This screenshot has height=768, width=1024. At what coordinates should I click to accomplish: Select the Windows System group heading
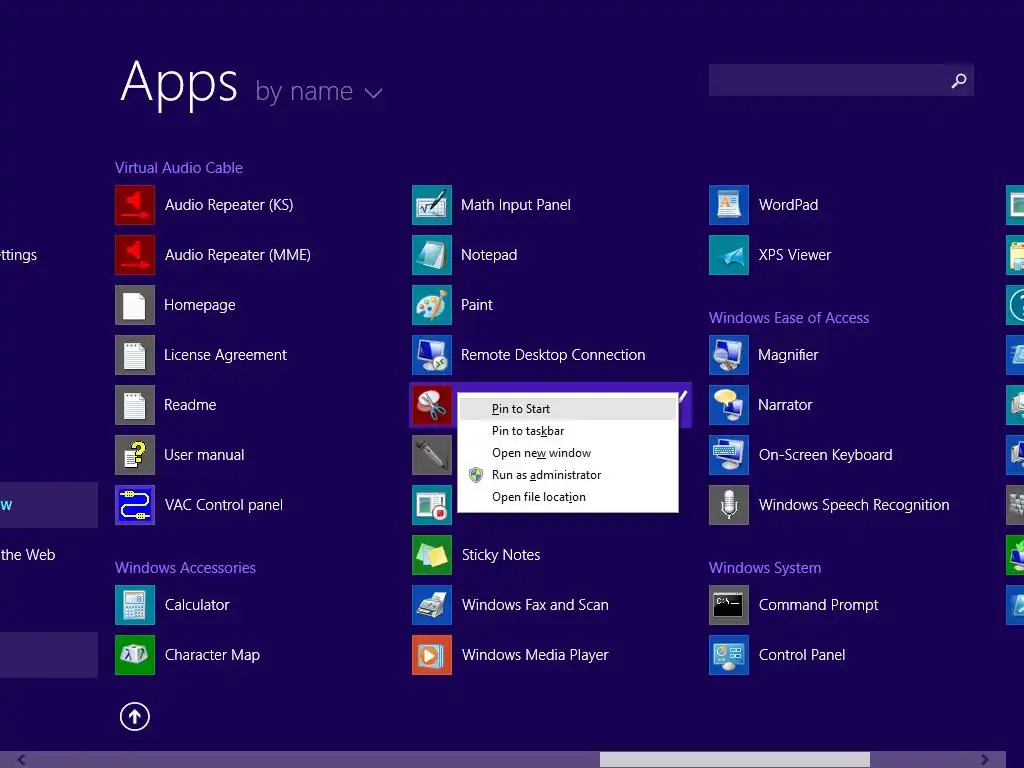(x=765, y=568)
